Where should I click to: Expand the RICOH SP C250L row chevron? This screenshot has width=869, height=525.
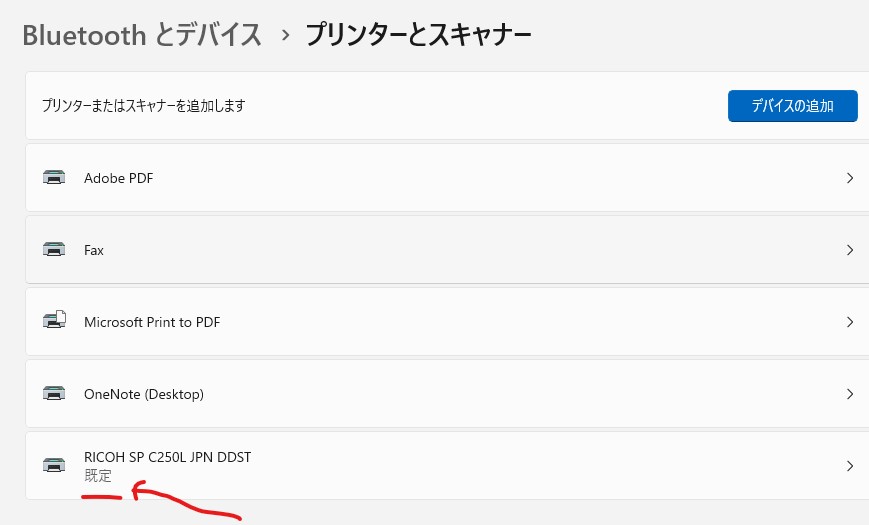tap(850, 466)
